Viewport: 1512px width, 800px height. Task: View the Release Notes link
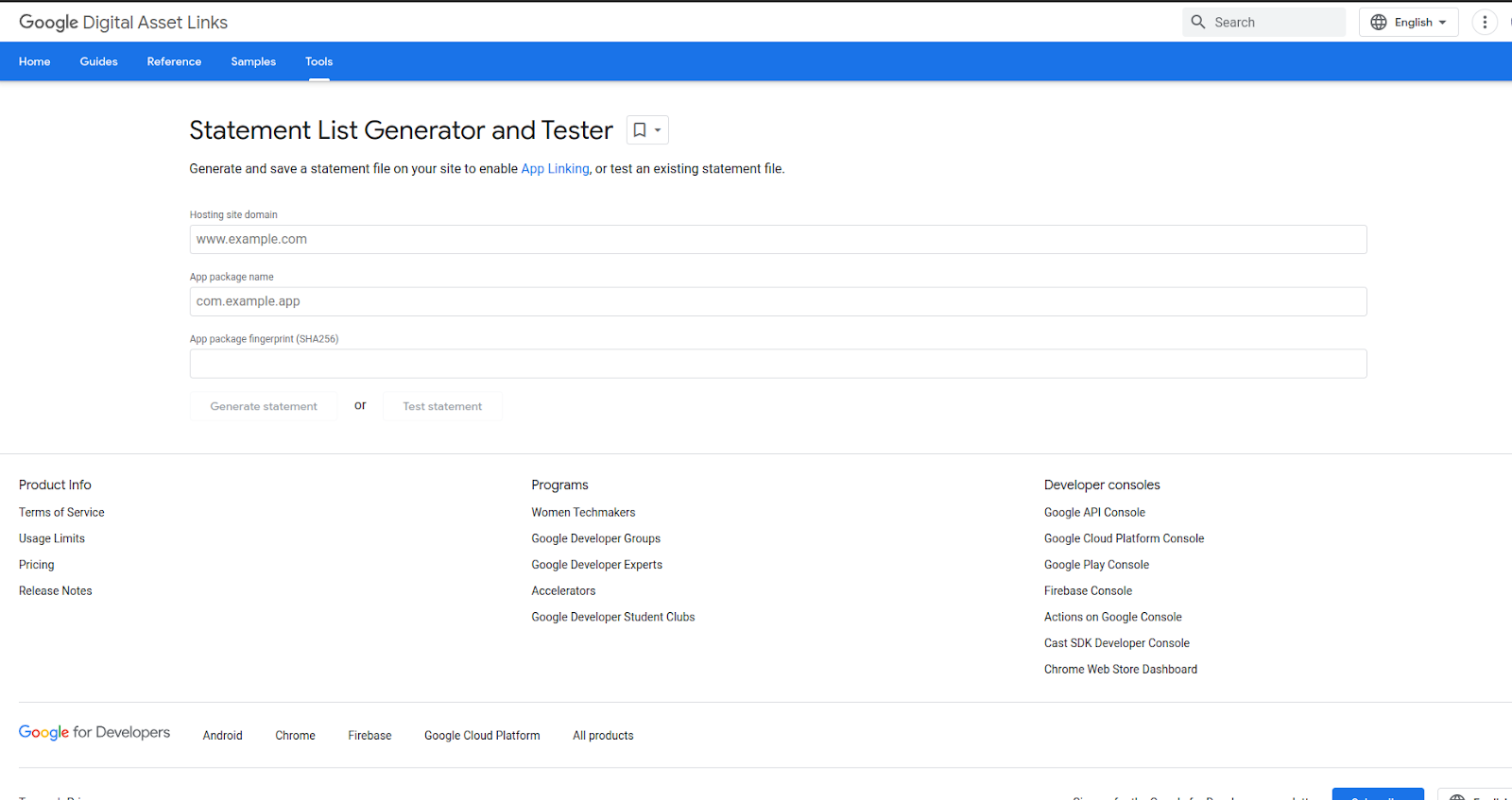coord(56,591)
